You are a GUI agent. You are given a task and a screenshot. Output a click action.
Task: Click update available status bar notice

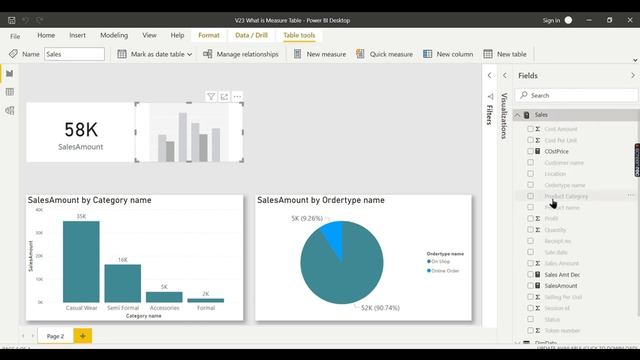pos(587,347)
